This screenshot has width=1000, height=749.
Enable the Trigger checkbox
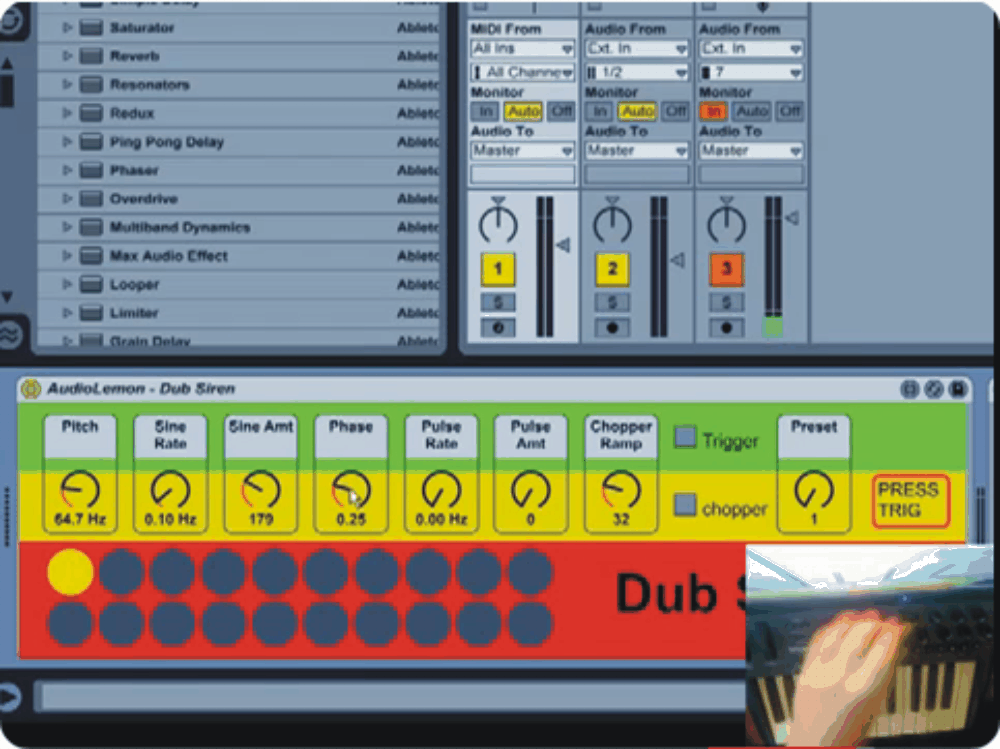(685, 438)
